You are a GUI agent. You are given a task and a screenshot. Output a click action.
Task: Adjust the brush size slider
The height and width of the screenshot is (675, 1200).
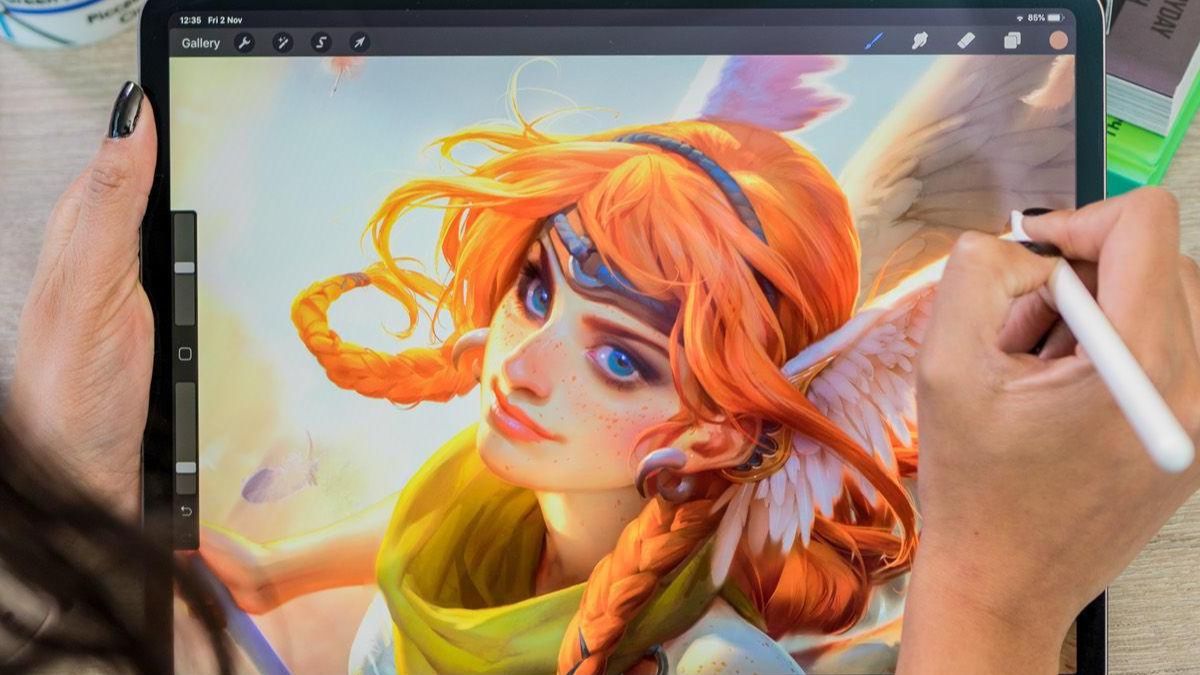click(x=185, y=270)
